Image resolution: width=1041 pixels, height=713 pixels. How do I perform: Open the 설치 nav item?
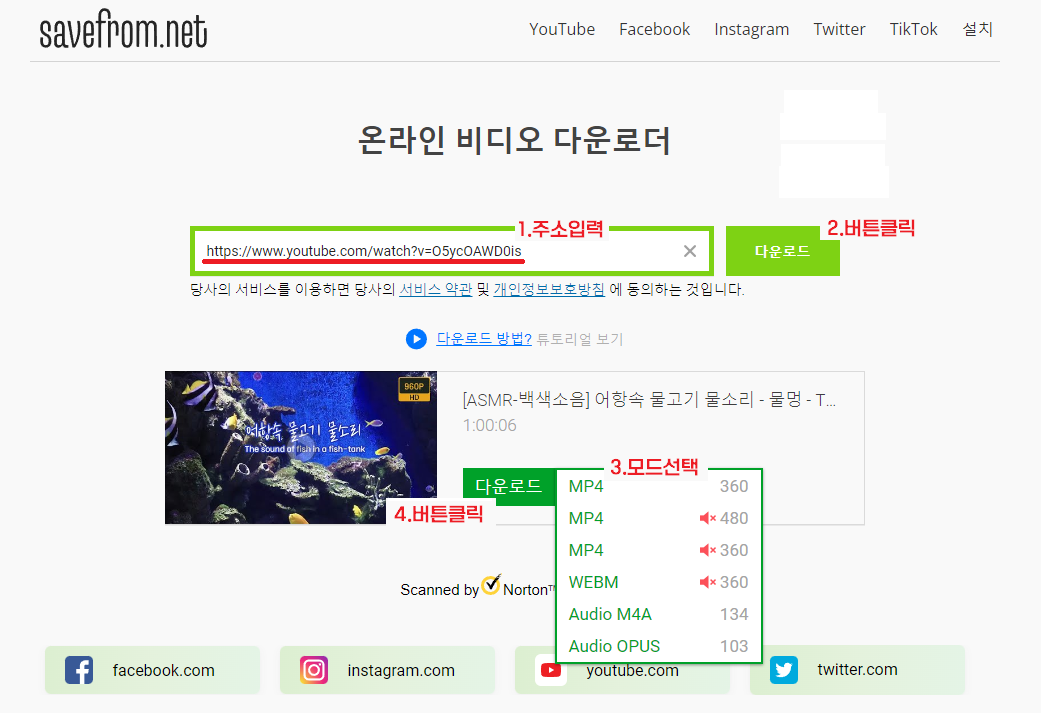(x=977, y=29)
